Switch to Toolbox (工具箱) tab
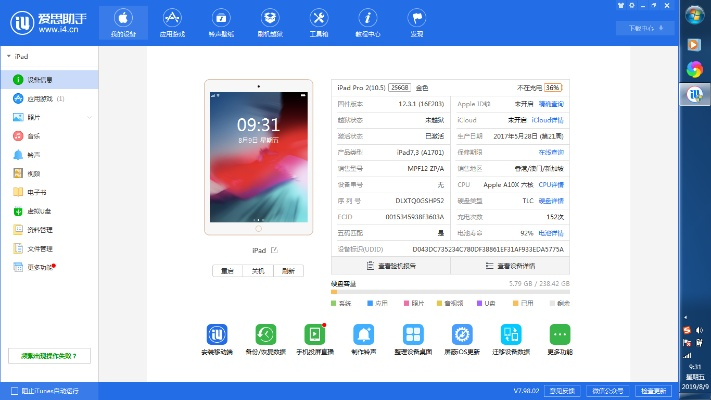 pyautogui.click(x=319, y=23)
